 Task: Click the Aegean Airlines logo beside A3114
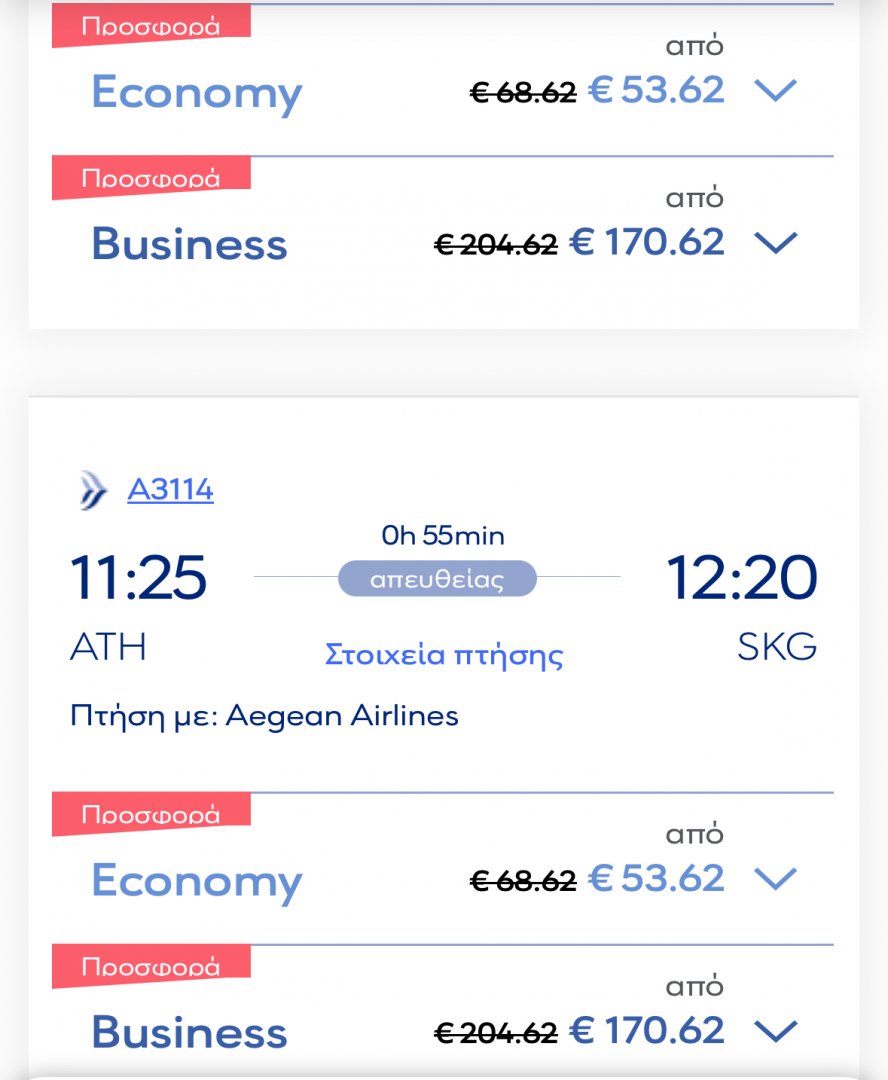pos(93,490)
